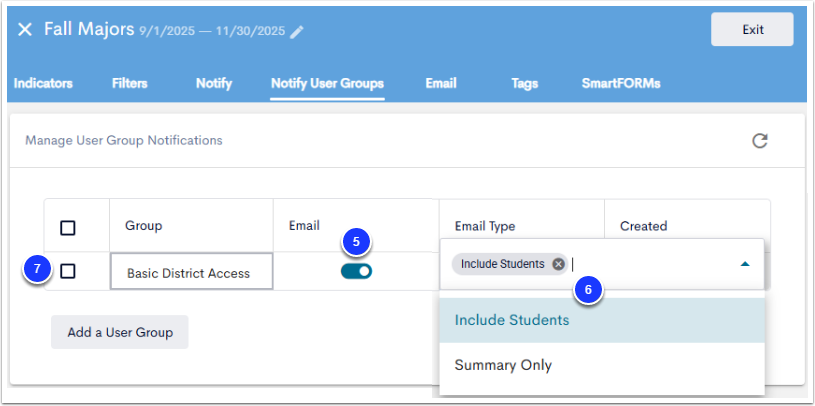
Task: Go to the Notify tab
Action: point(214,83)
